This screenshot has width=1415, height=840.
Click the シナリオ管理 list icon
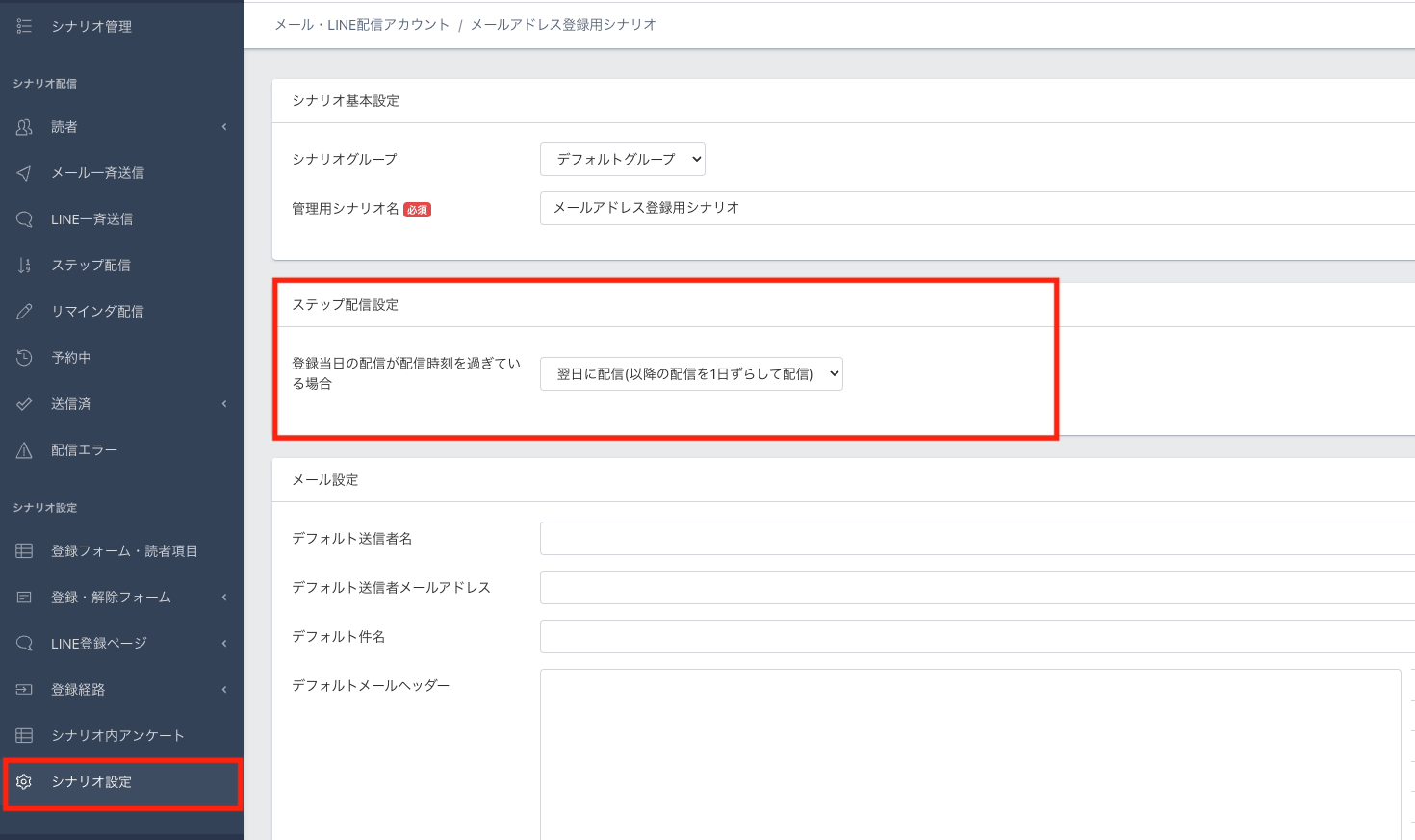pos(24,26)
